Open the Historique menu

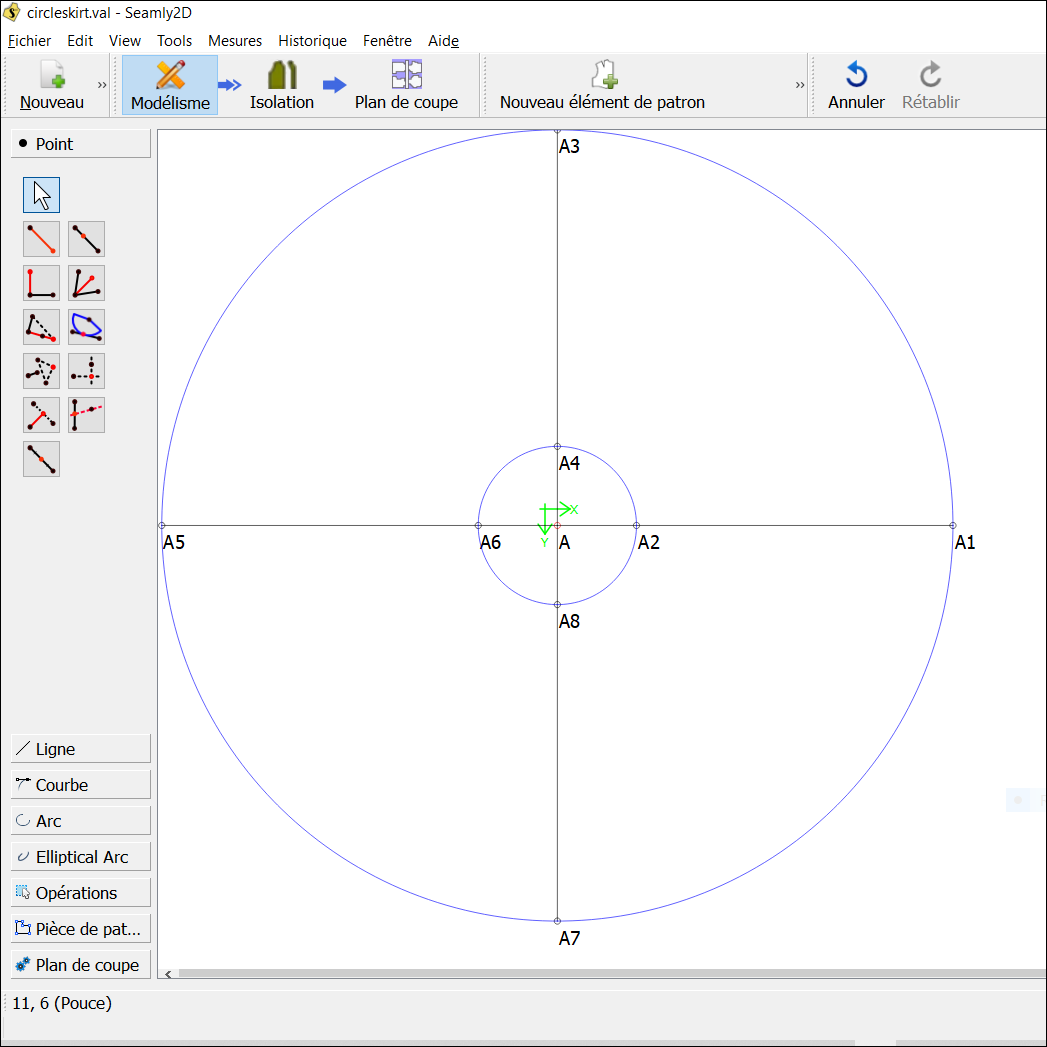pos(312,41)
